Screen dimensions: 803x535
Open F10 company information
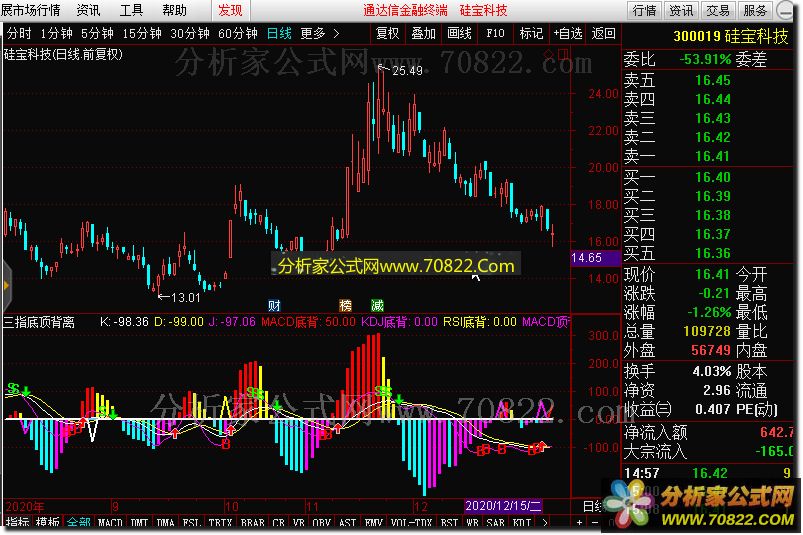(x=495, y=33)
